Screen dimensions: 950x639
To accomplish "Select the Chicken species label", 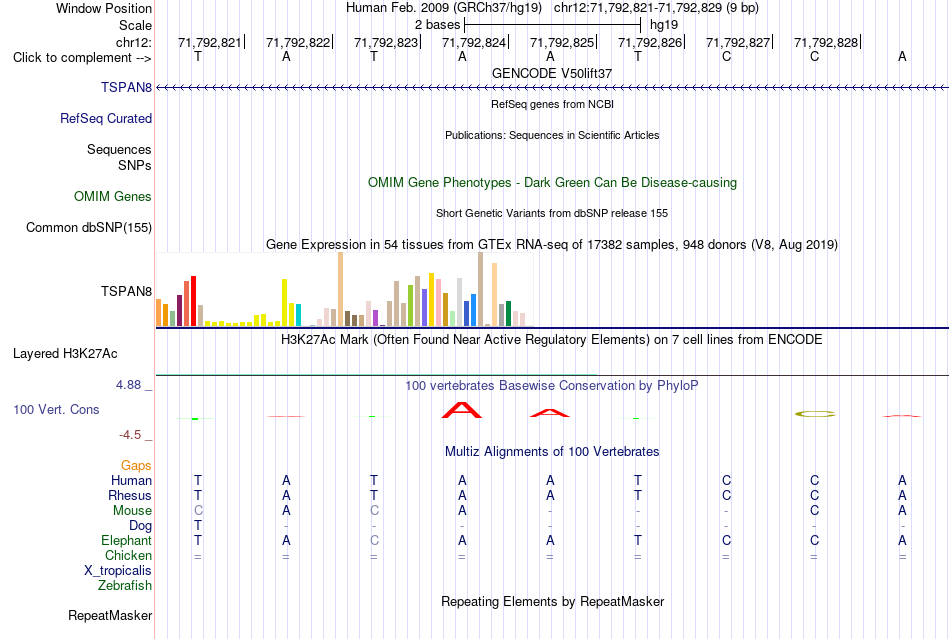I will point(128,555).
